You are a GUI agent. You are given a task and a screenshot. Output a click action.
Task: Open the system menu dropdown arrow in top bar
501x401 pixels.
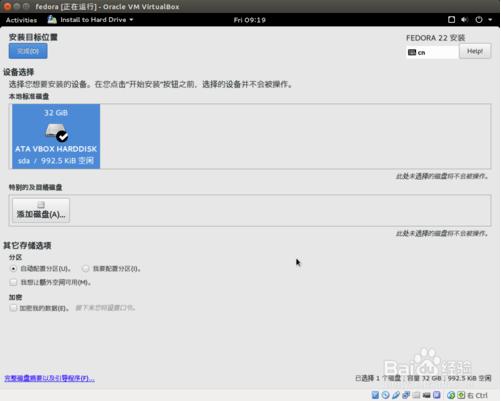490,20
